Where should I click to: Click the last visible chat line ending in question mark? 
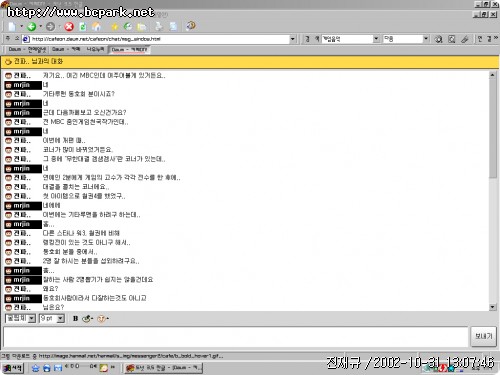point(53,307)
